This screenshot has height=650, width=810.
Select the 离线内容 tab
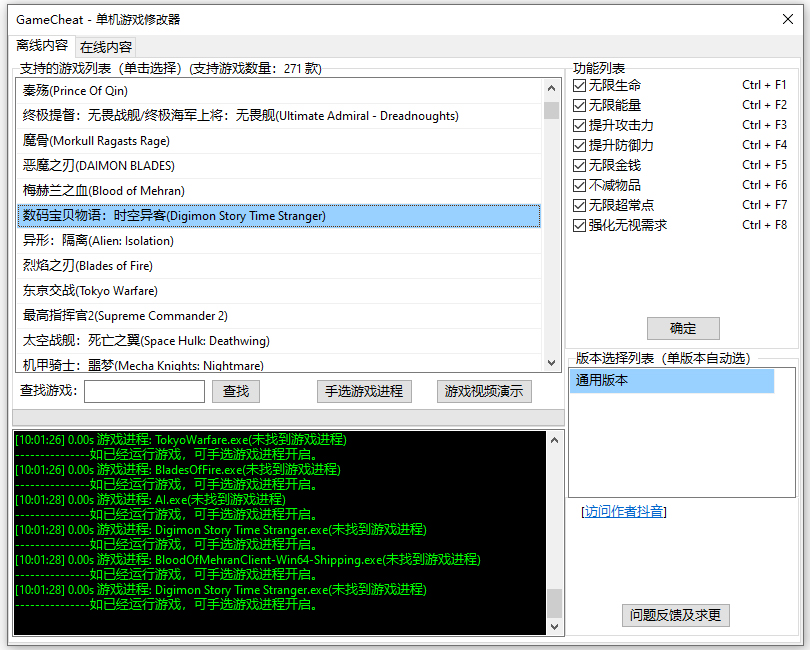point(42,46)
